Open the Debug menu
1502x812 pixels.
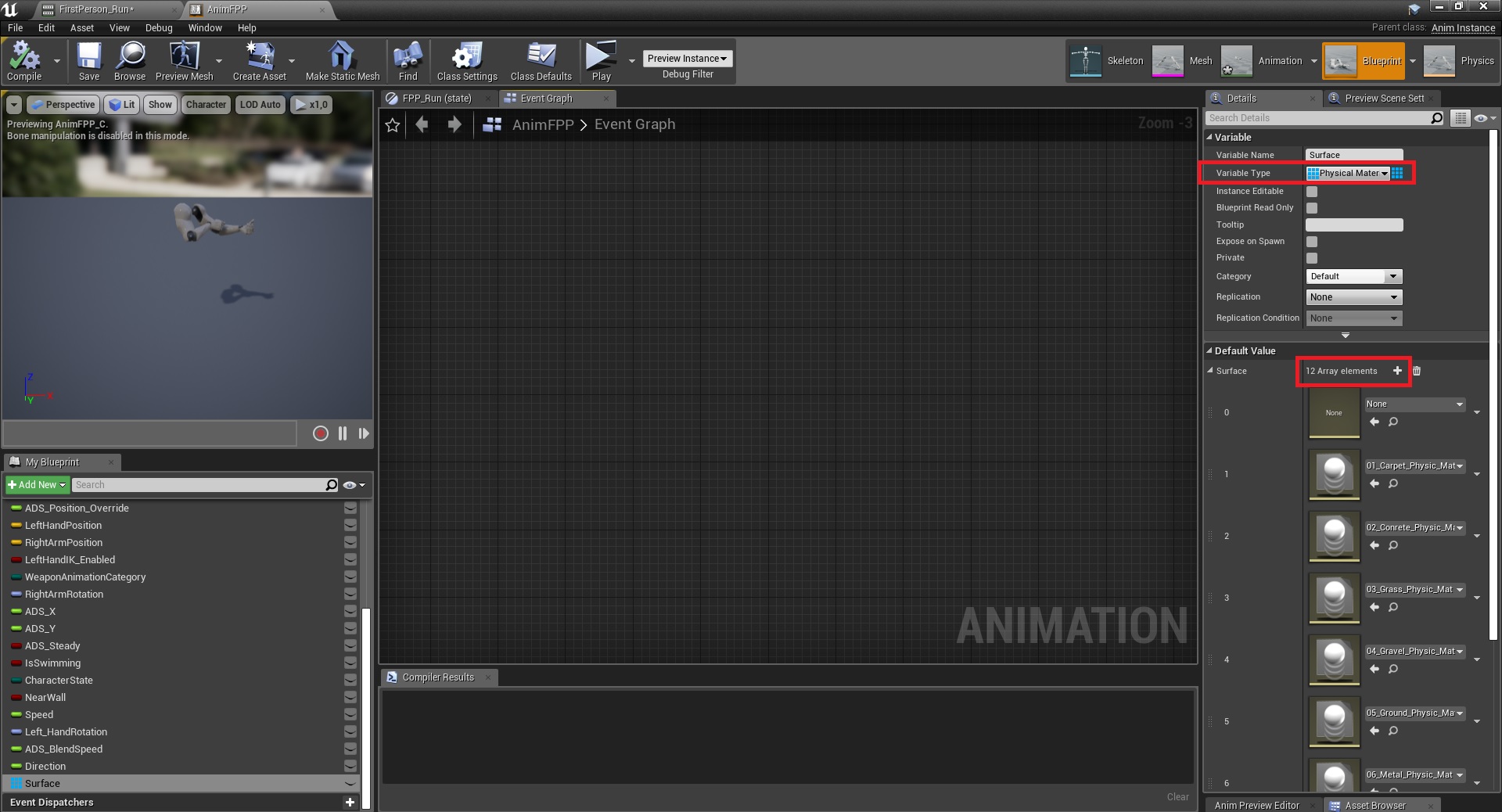pos(159,28)
